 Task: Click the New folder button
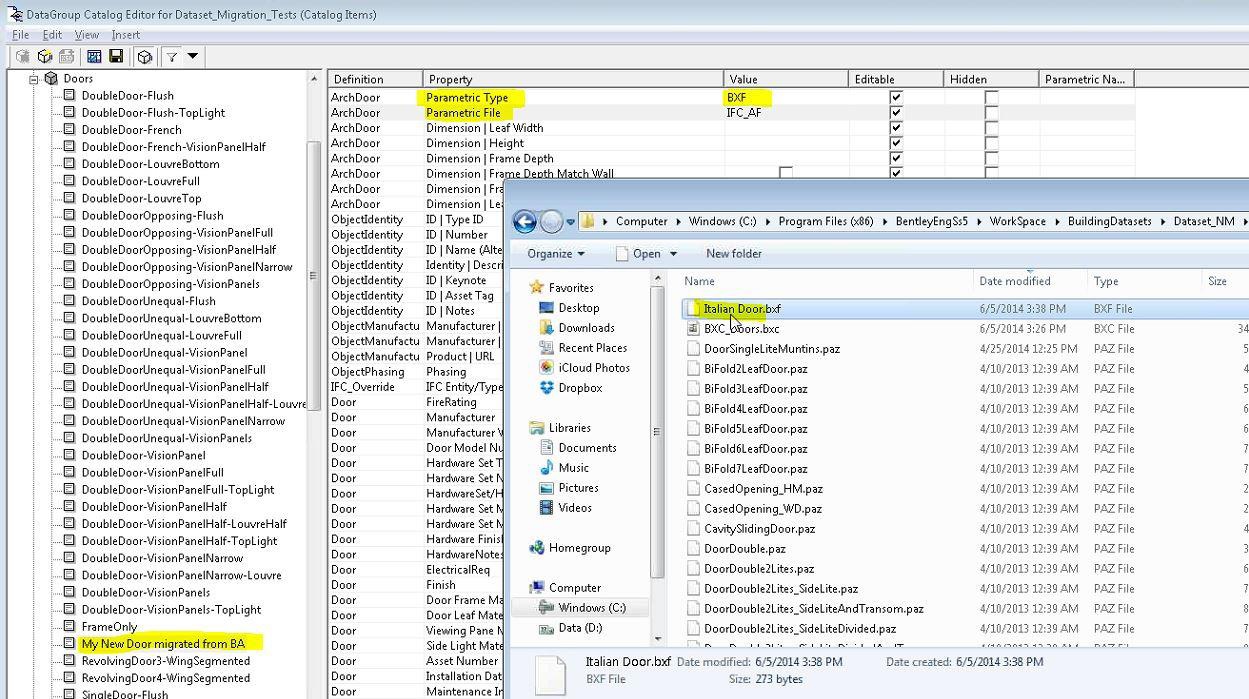[733, 254]
